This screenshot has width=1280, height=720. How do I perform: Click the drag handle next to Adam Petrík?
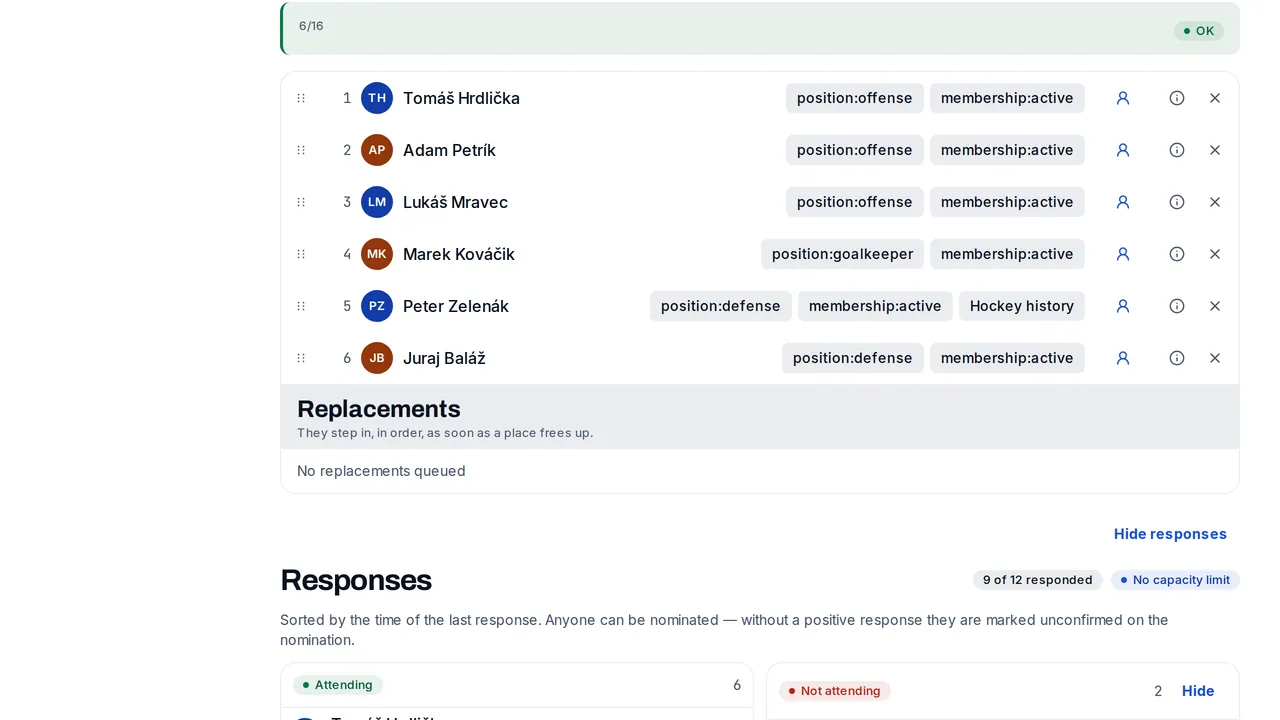point(301,150)
